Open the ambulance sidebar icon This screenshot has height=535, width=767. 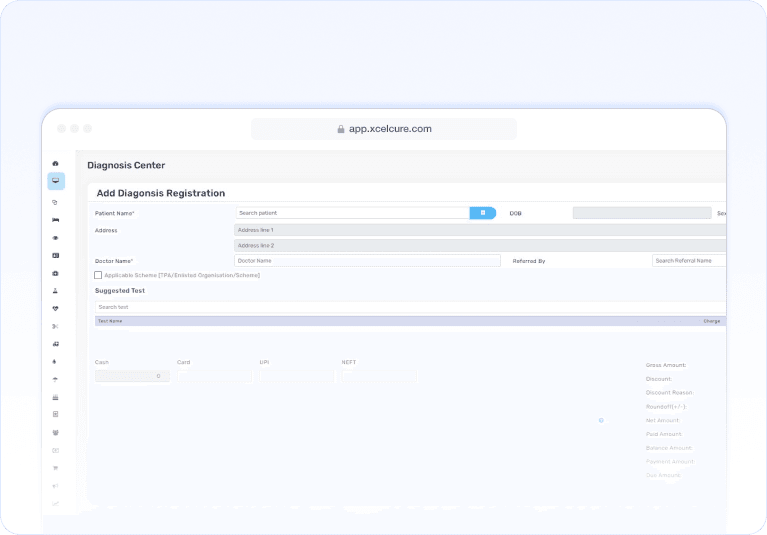click(55, 344)
